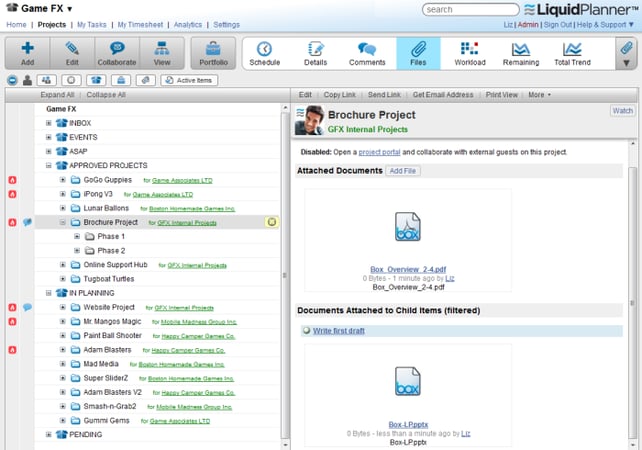
Task: Open the Schedule view clock icon
Action: click(264, 49)
